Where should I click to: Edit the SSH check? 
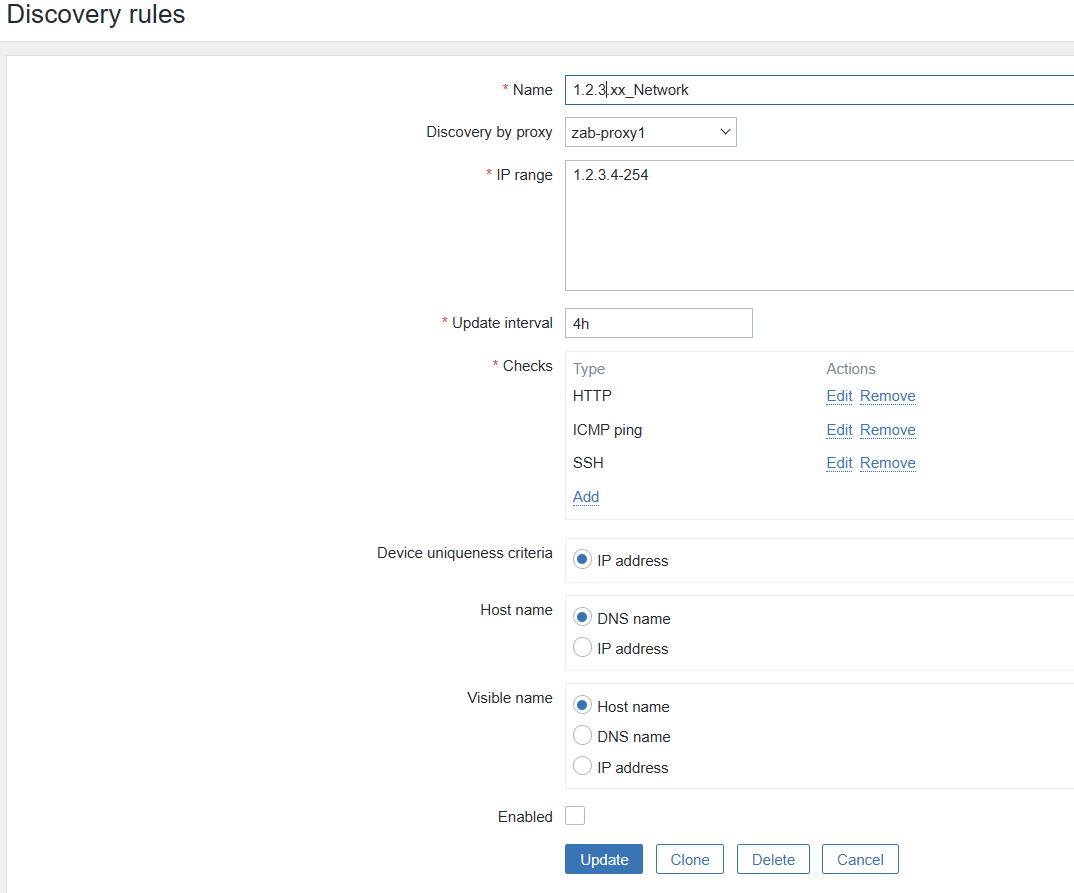pyautogui.click(x=839, y=463)
